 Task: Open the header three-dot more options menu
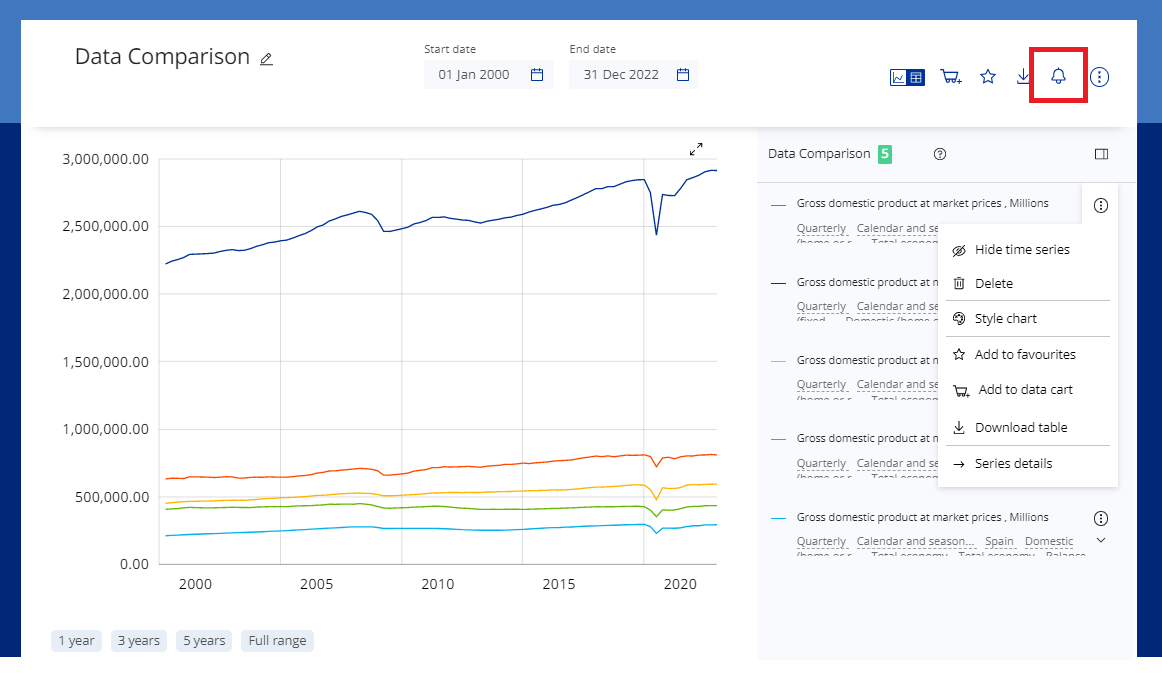1099,77
